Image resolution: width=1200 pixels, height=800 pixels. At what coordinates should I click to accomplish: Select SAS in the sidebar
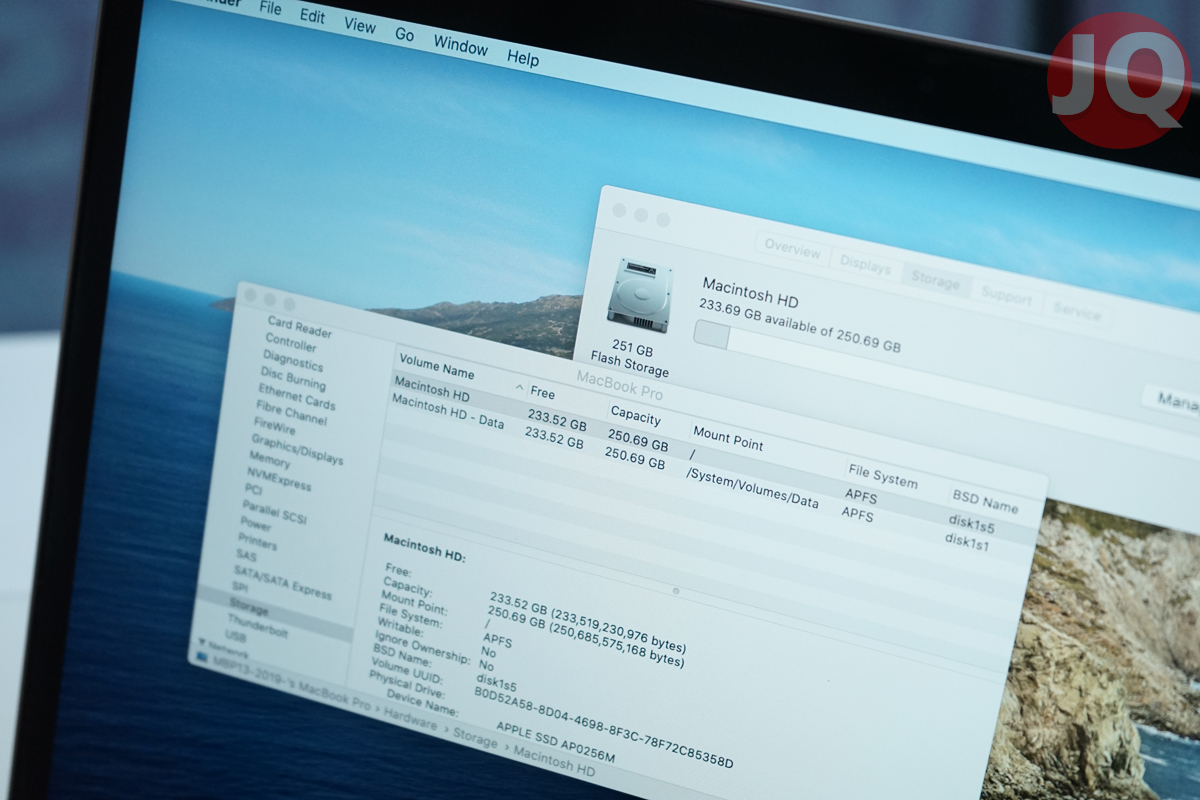click(245, 555)
